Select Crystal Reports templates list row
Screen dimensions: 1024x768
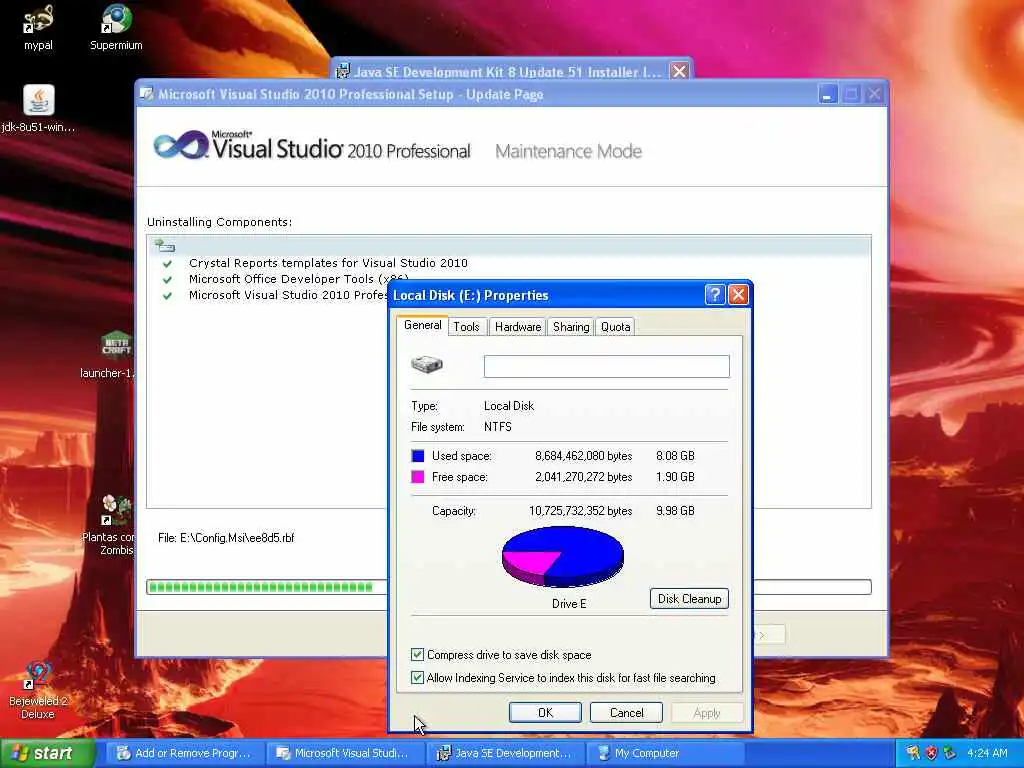click(x=509, y=263)
